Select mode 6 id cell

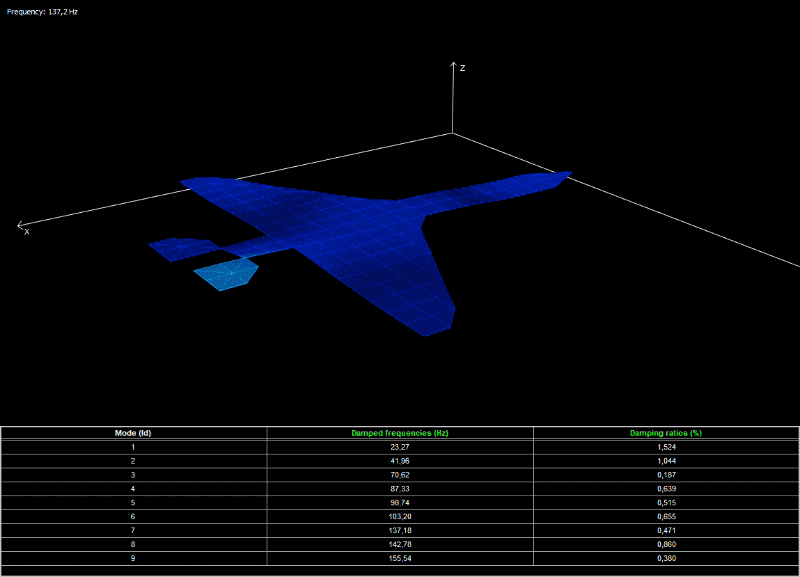tap(133, 517)
